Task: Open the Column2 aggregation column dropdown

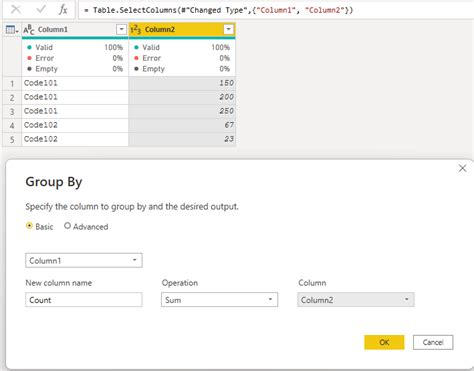Action: point(356,300)
